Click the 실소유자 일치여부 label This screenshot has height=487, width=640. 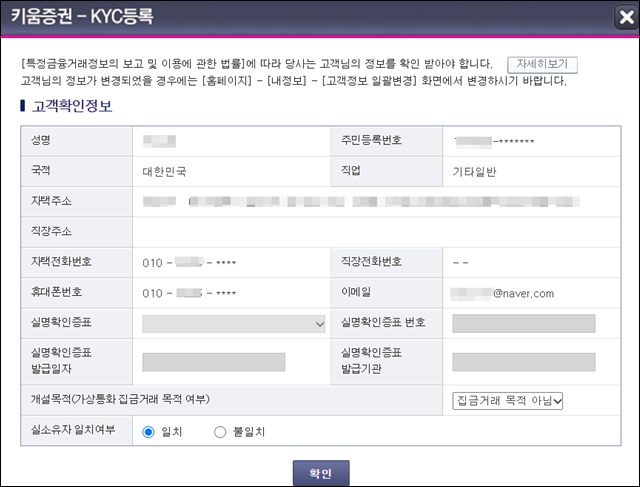tap(73, 430)
